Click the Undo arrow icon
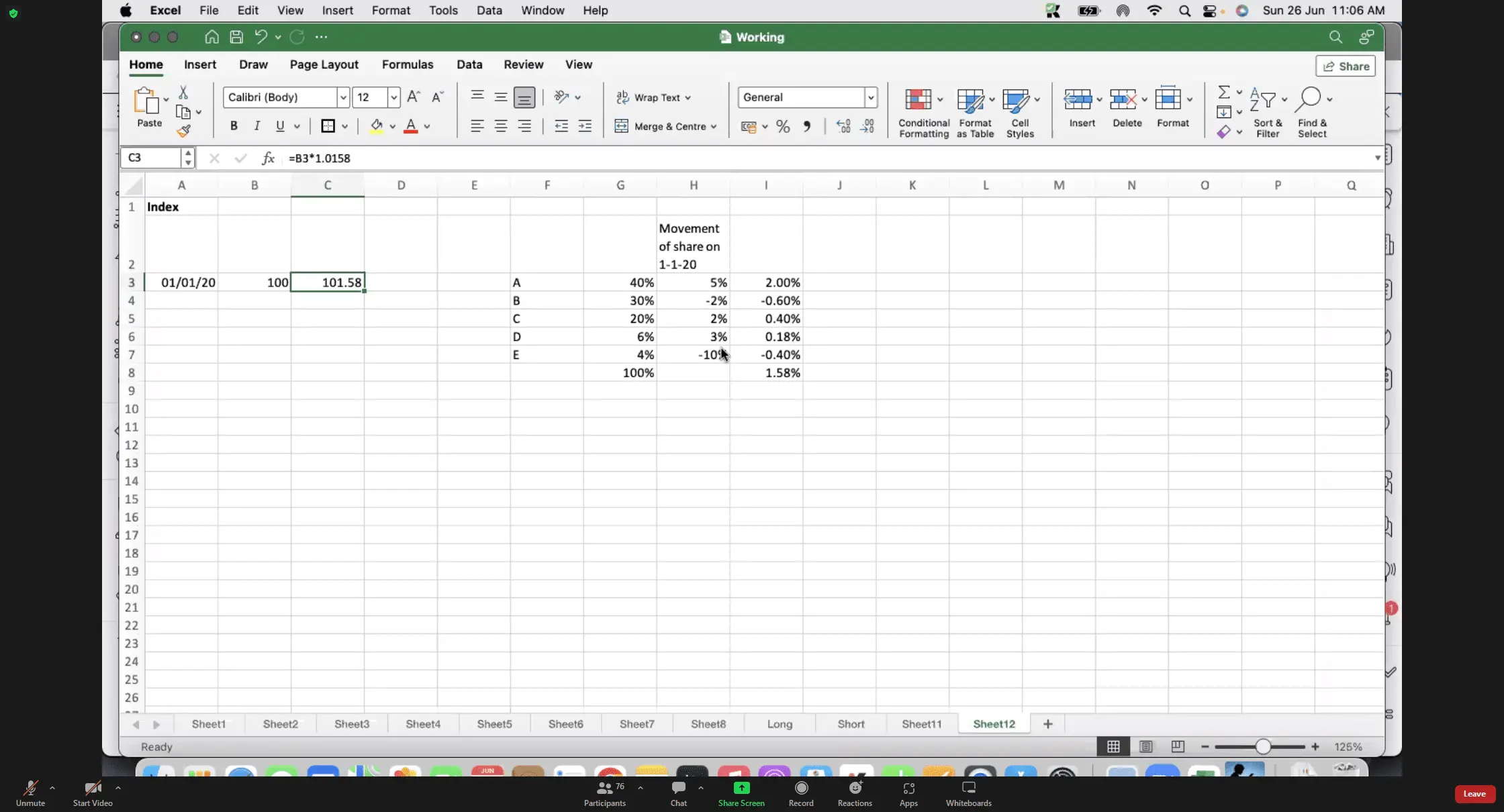 (x=261, y=37)
